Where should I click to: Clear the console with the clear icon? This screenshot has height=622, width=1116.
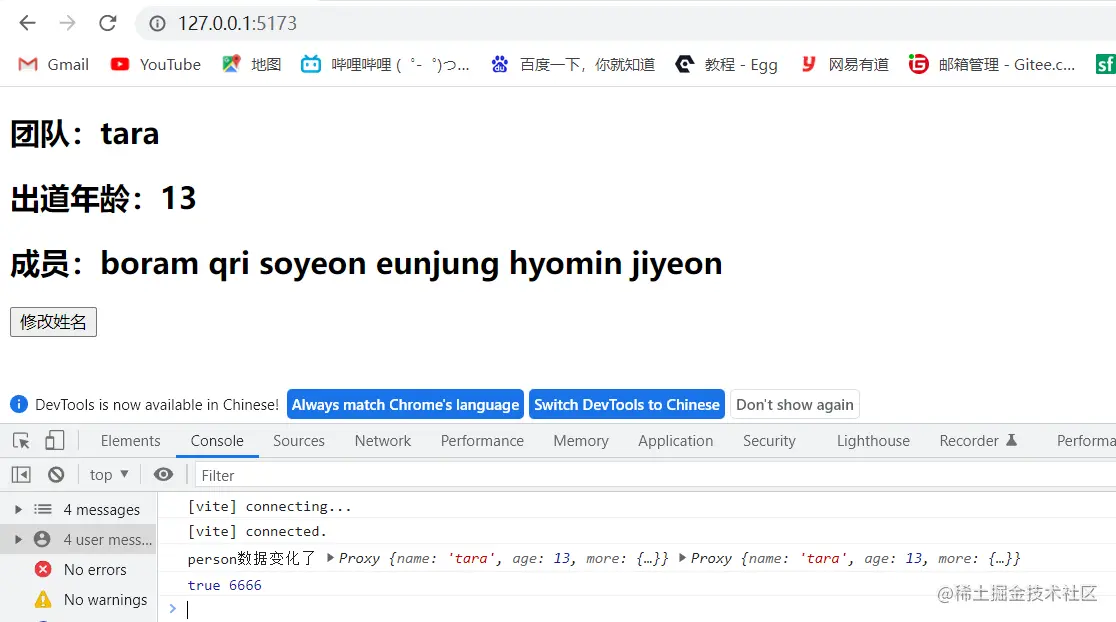click(56, 475)
